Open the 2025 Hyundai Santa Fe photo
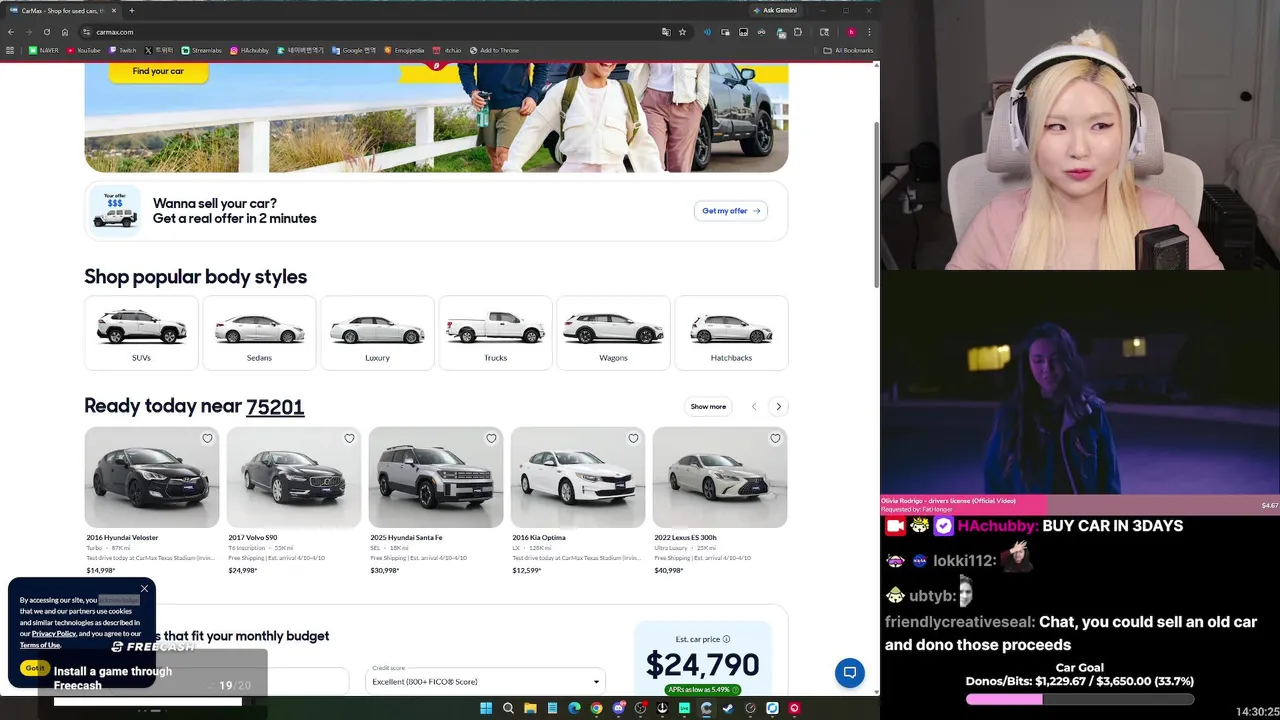This screenshot has width=1280, height=720. 436,477
